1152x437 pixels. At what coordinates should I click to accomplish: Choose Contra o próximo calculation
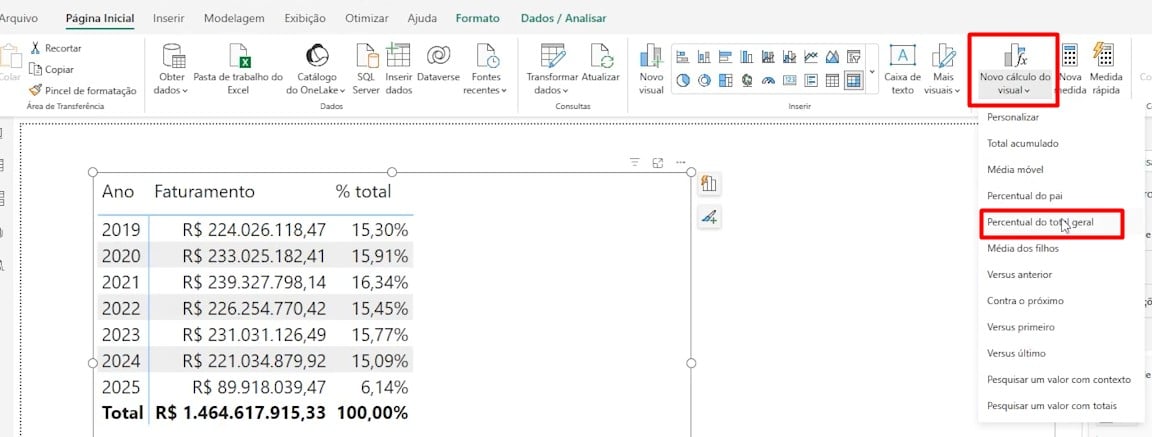[1026, 301]
